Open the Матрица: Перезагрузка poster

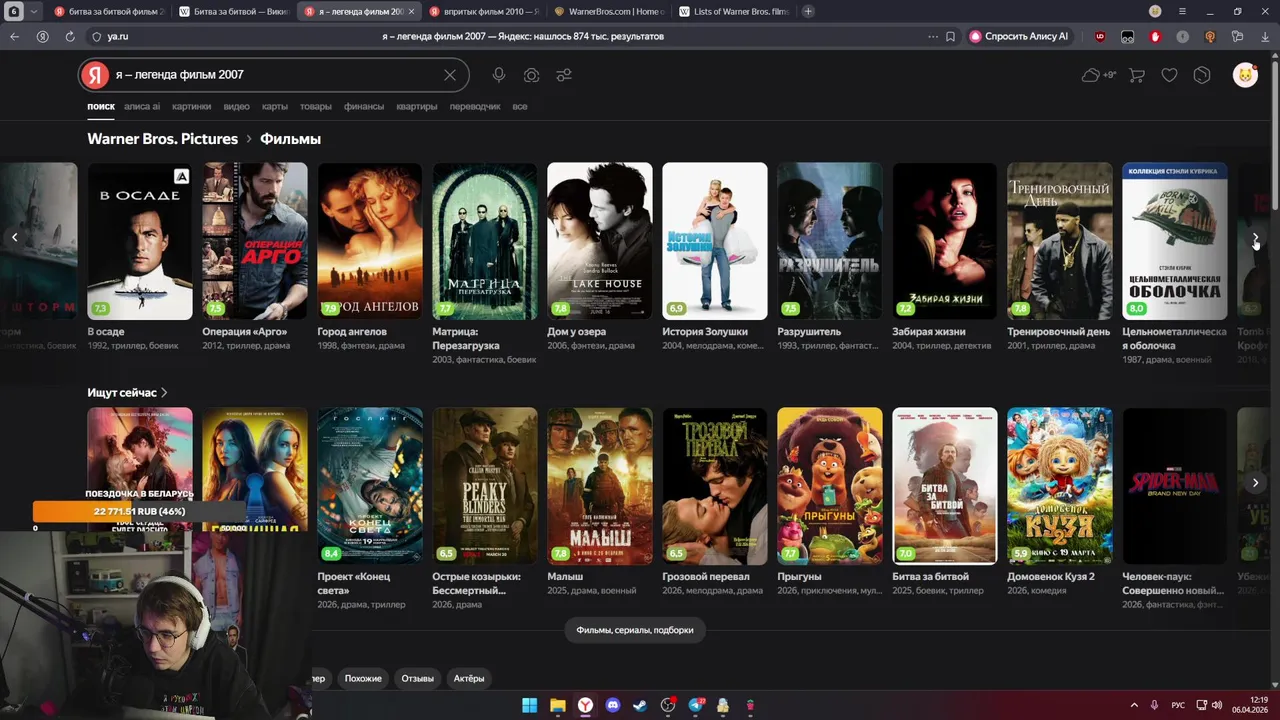485,241
